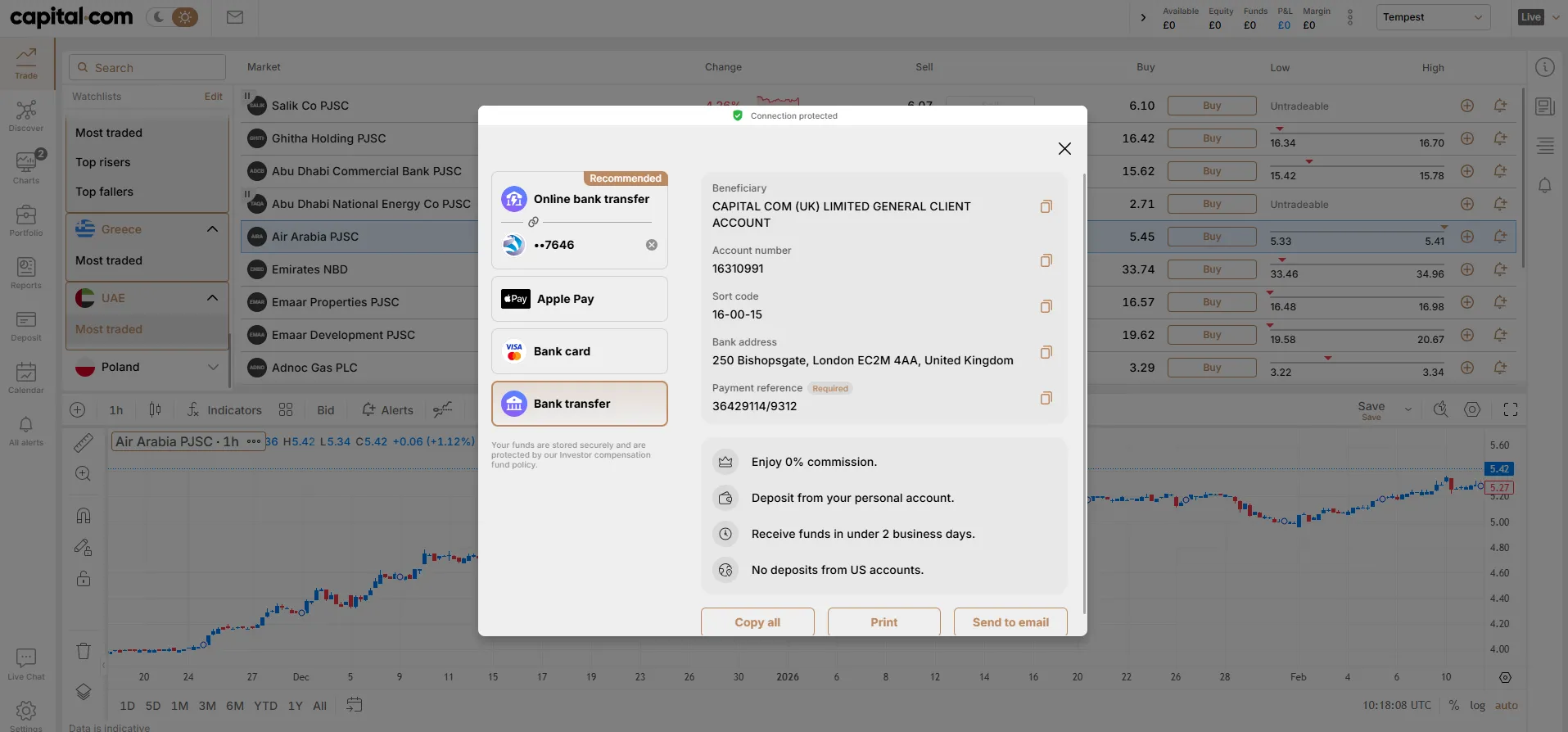
Task: Delete chart drawings with trash icon
Action: tap(84, 651)
